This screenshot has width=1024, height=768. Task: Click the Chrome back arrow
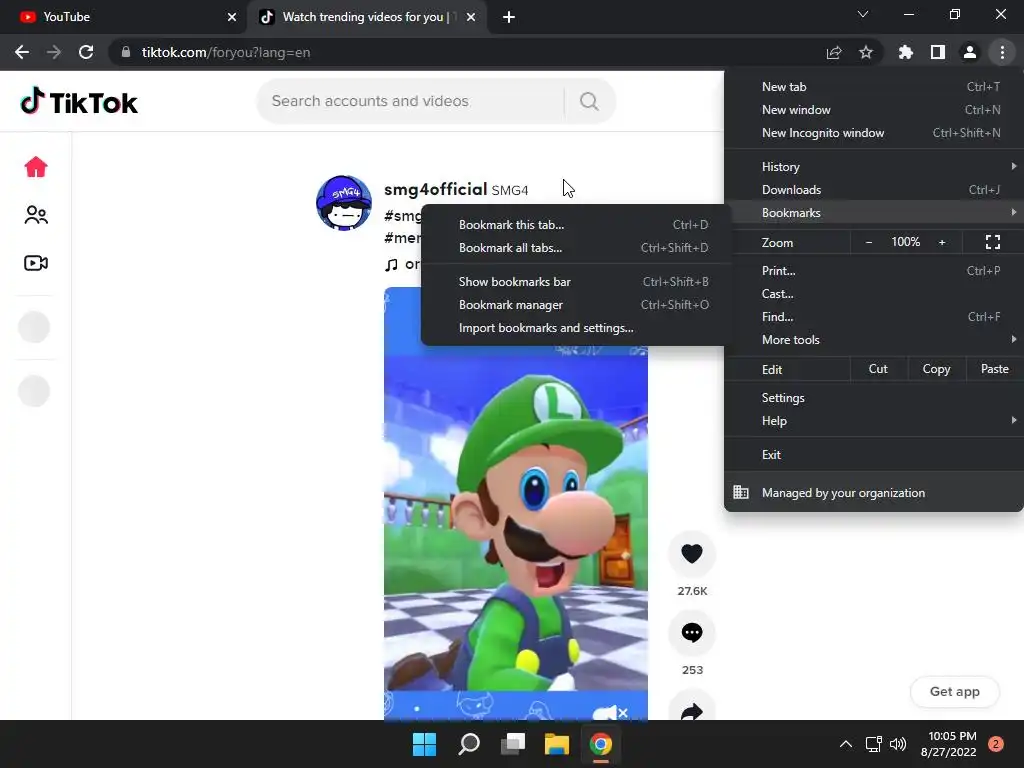pyautogui.click(x=22, y=52)
